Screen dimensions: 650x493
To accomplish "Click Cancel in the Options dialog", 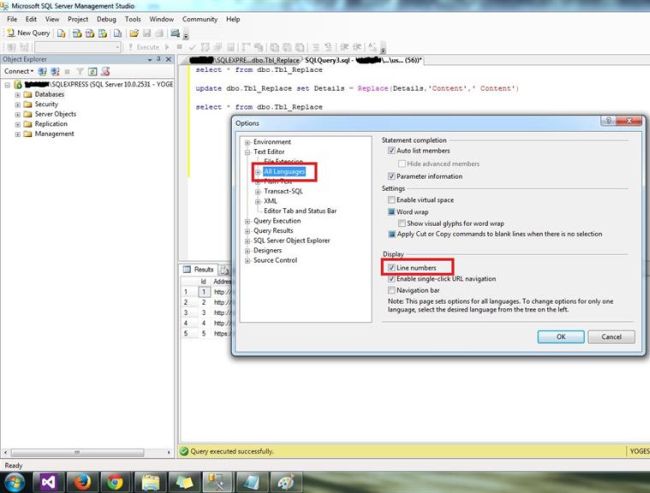I will [x=611, y=337].
